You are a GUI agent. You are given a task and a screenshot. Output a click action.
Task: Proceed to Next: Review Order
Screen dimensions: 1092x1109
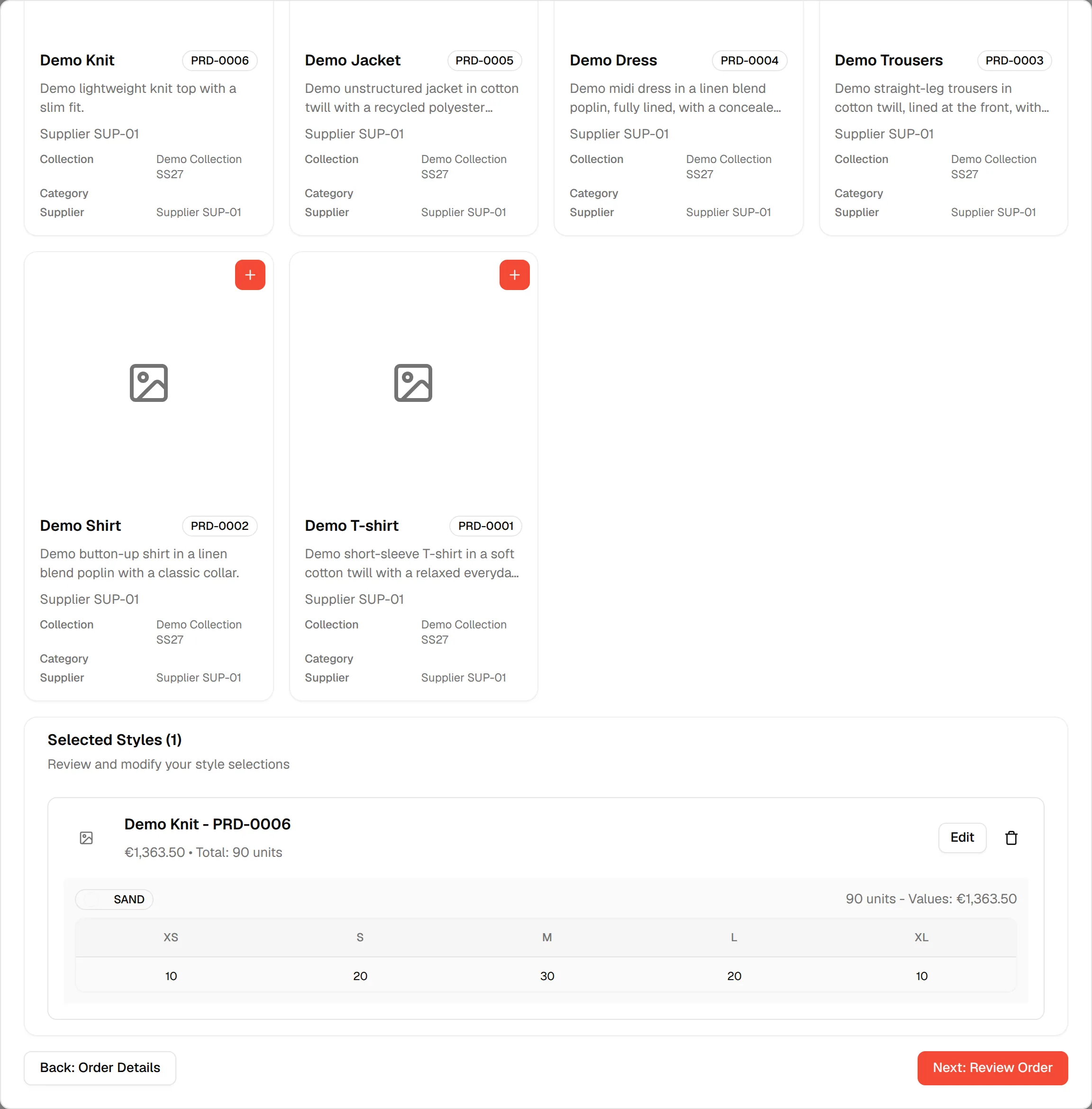pyautogui.click(x=992, y=1067)
